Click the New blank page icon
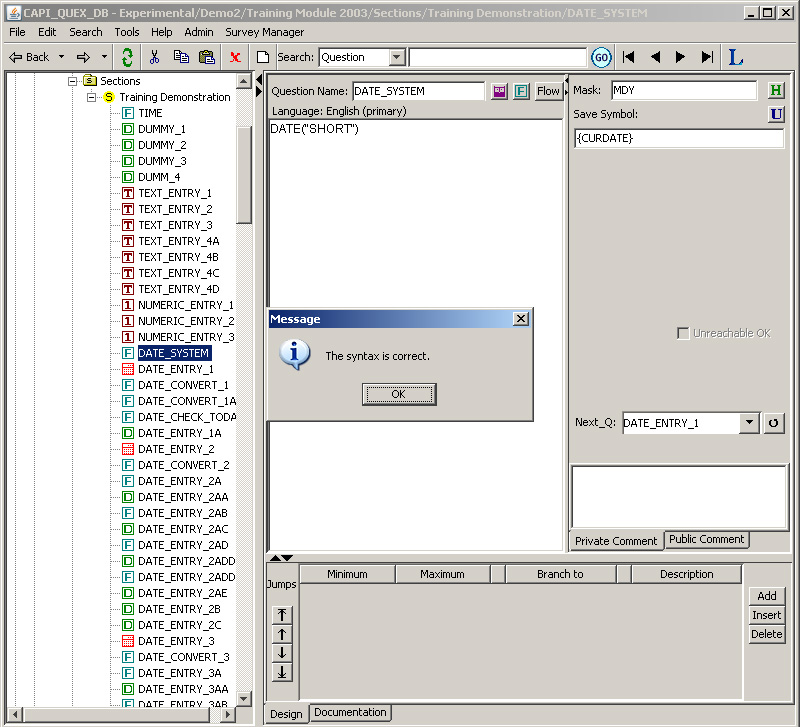Screen dimensions: 800x727 [263, 57]
